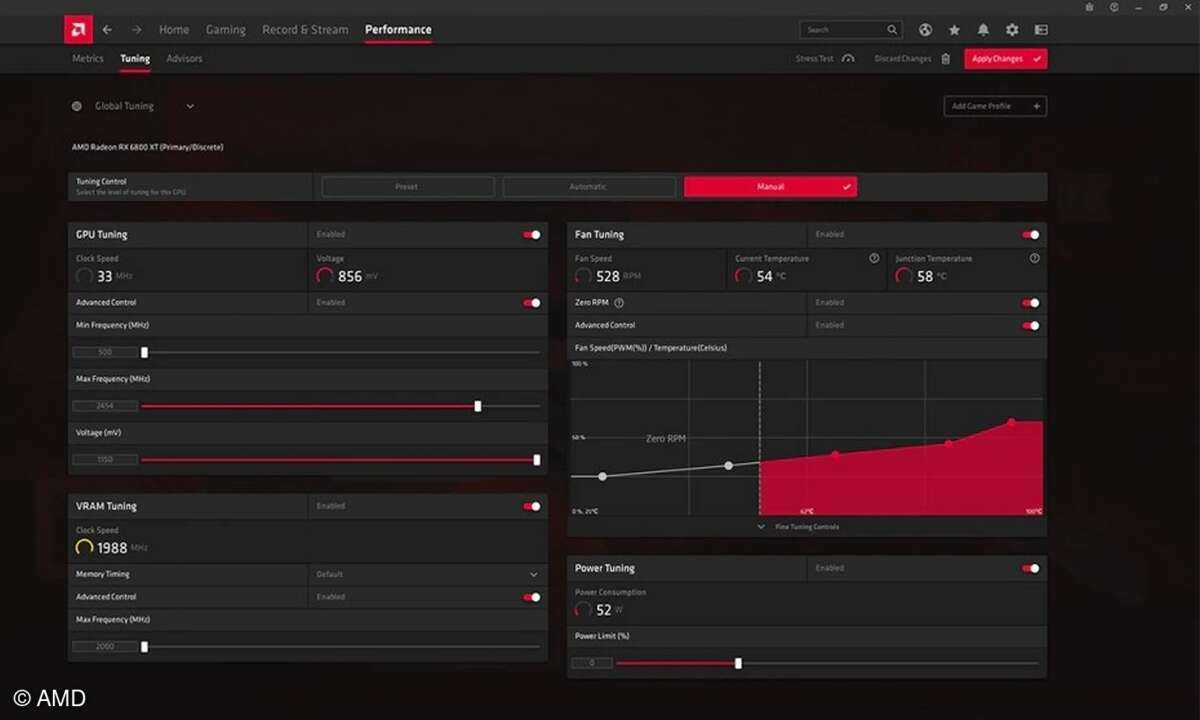Click the Power Limit slider handle
Image resolution: width=1200 pixels, height=720 pixels.
click(738, 663)
